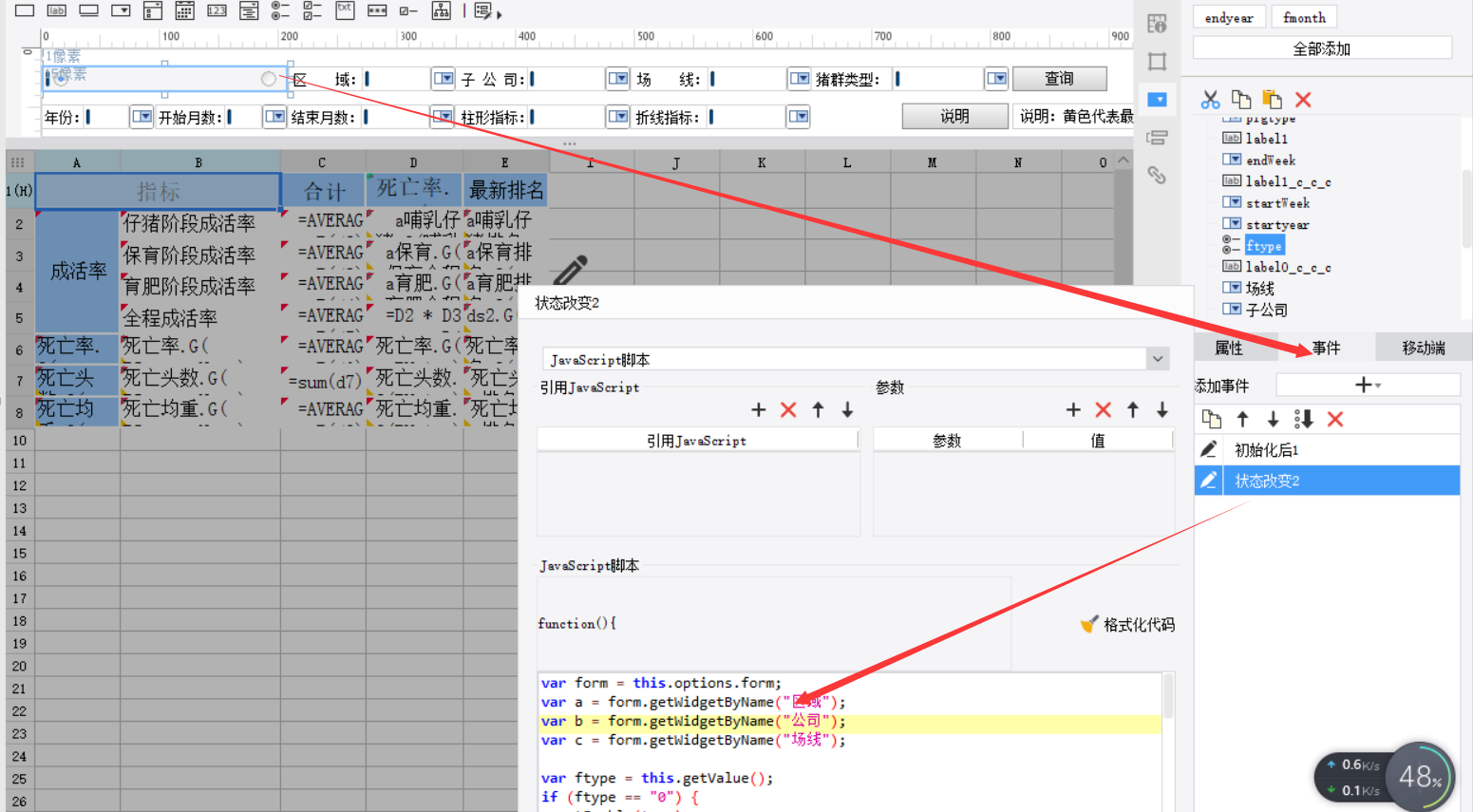The height and width of the screenshot is (812, 1473).
Task: Pick the label widget icon in the widget toolbar
Action: (x=56, y=10)
